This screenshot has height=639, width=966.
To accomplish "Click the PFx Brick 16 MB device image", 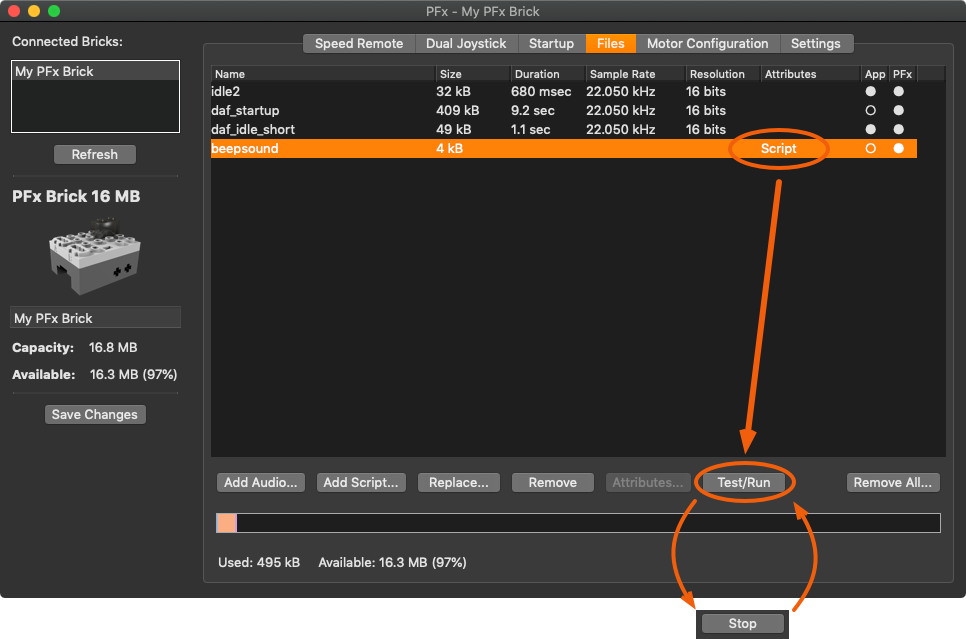I will [95, 255].
